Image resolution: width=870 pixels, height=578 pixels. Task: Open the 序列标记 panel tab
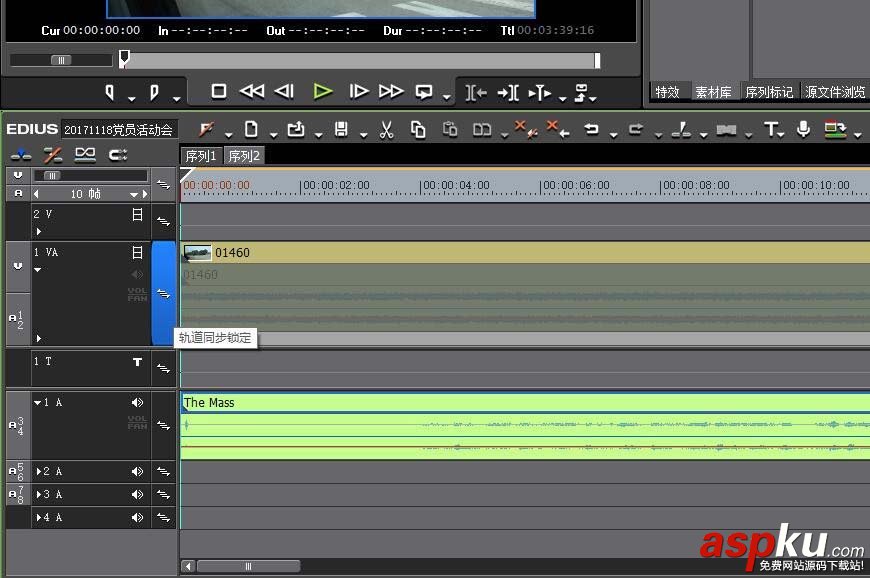(769, 92)
